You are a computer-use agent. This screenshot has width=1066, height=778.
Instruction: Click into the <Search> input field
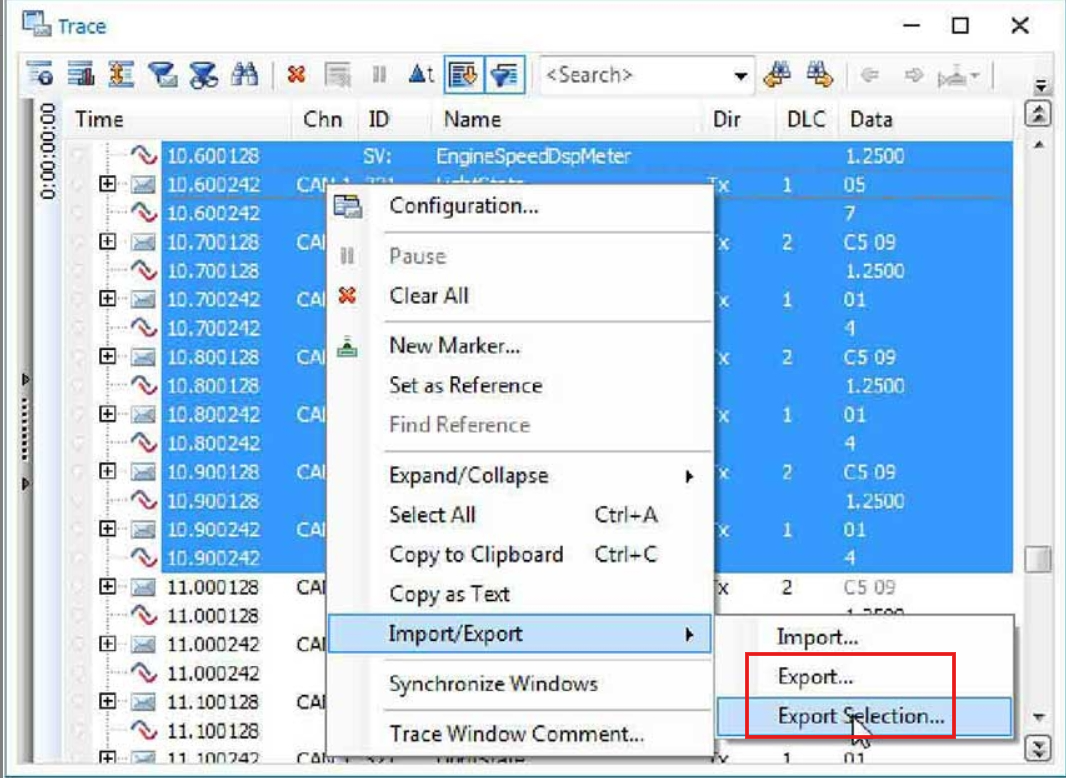point(636,75)
